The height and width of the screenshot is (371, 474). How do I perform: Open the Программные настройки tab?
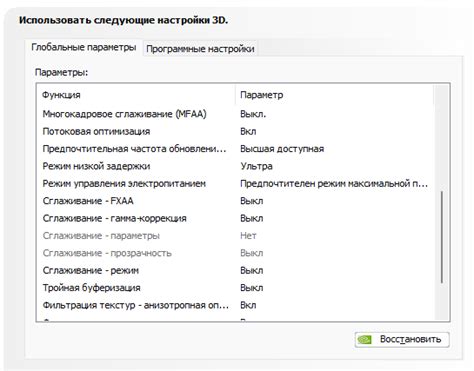[200, 49]
